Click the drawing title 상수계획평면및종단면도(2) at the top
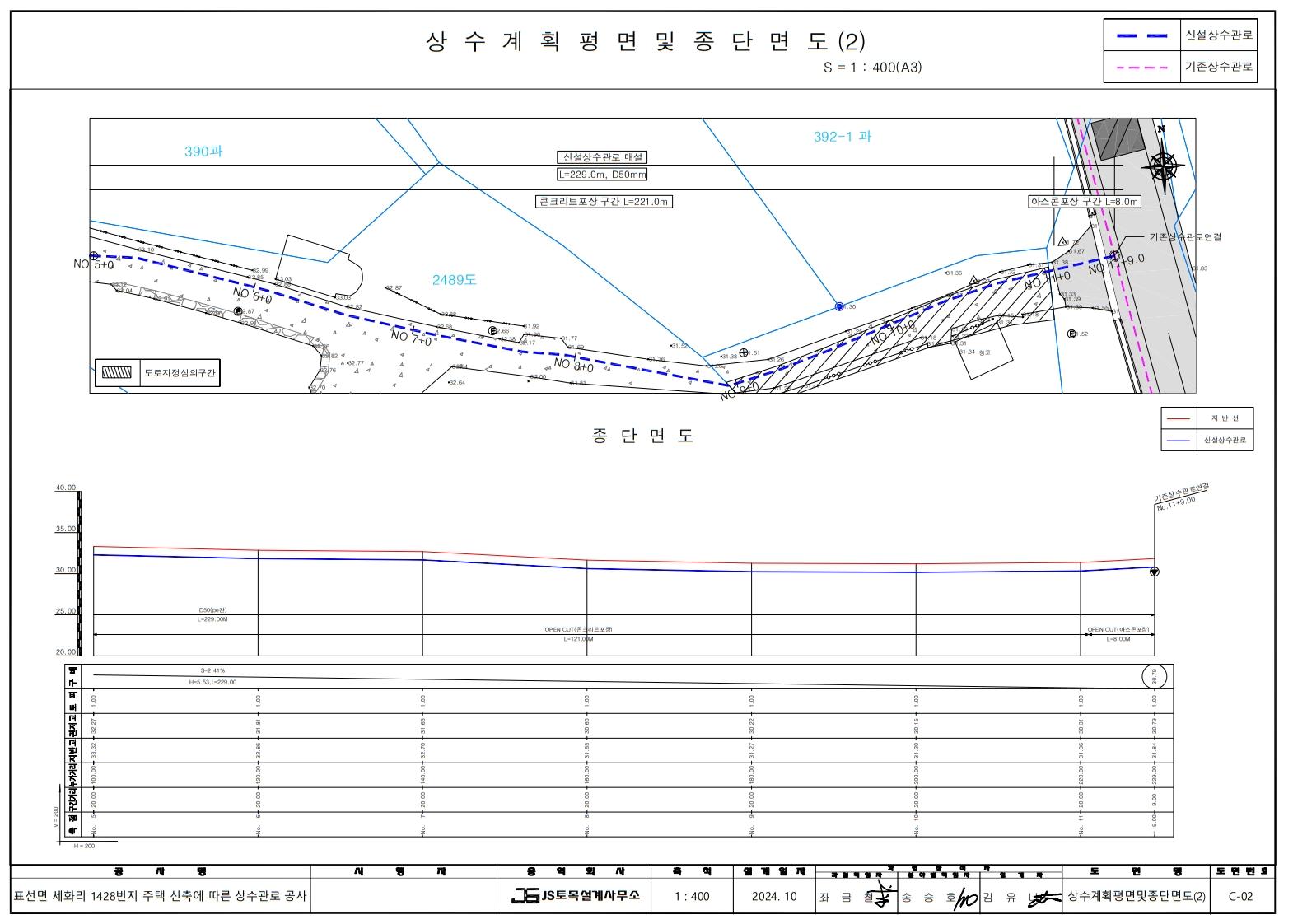This screenshot has height=924, width=1307. click(646, 41)
